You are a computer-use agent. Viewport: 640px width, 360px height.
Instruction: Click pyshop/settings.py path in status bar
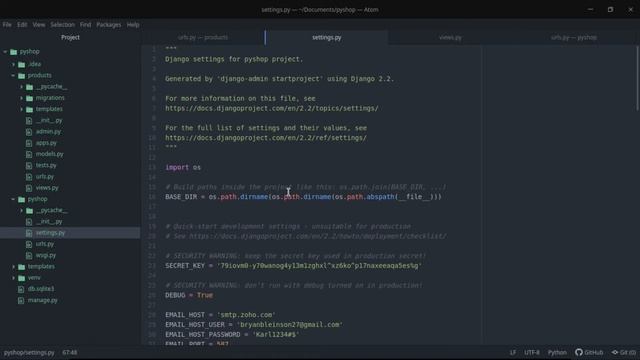[x=29, y=352]
